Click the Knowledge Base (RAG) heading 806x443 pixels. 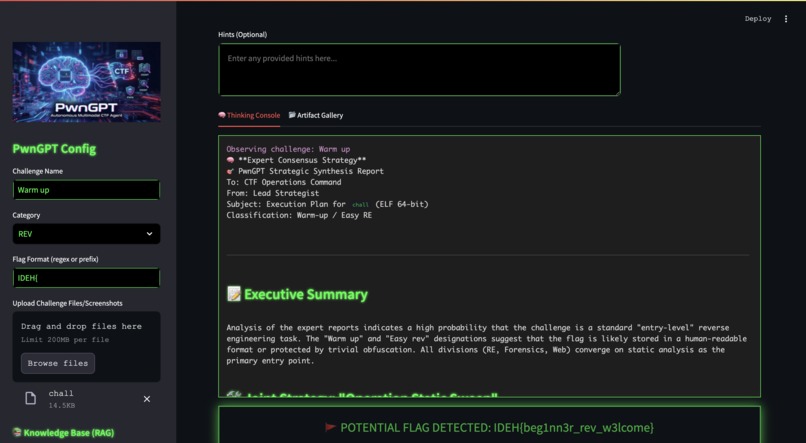(x=63, y=433)
